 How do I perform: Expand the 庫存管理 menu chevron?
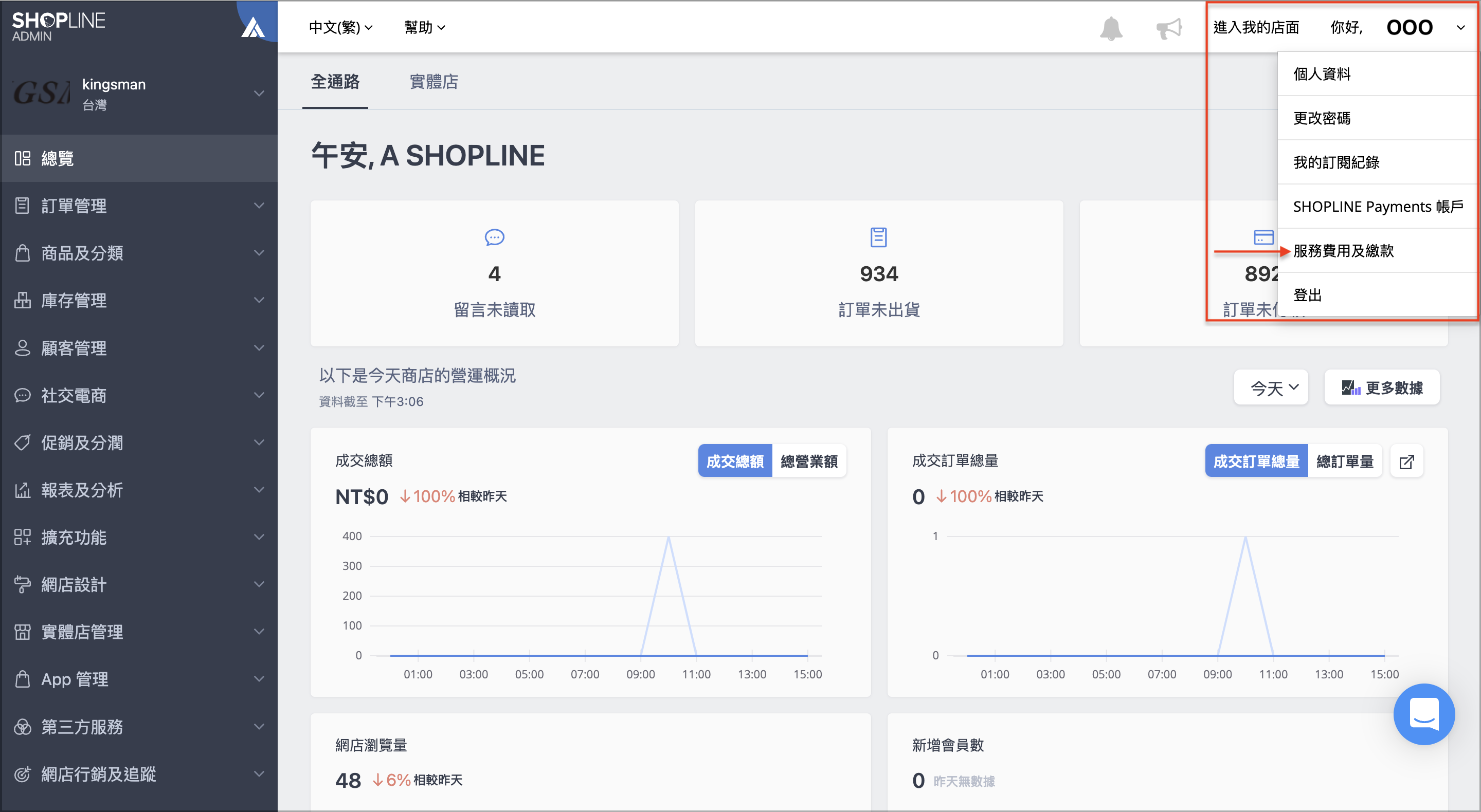tap(259, 301)
